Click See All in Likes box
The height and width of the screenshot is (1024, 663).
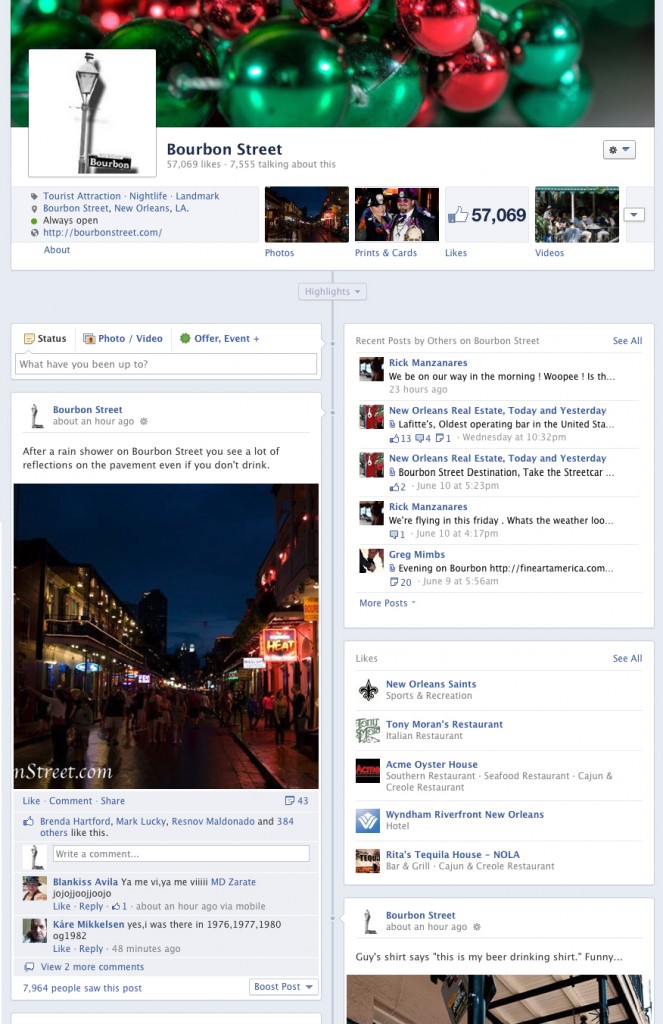click(x=627, y=658)
